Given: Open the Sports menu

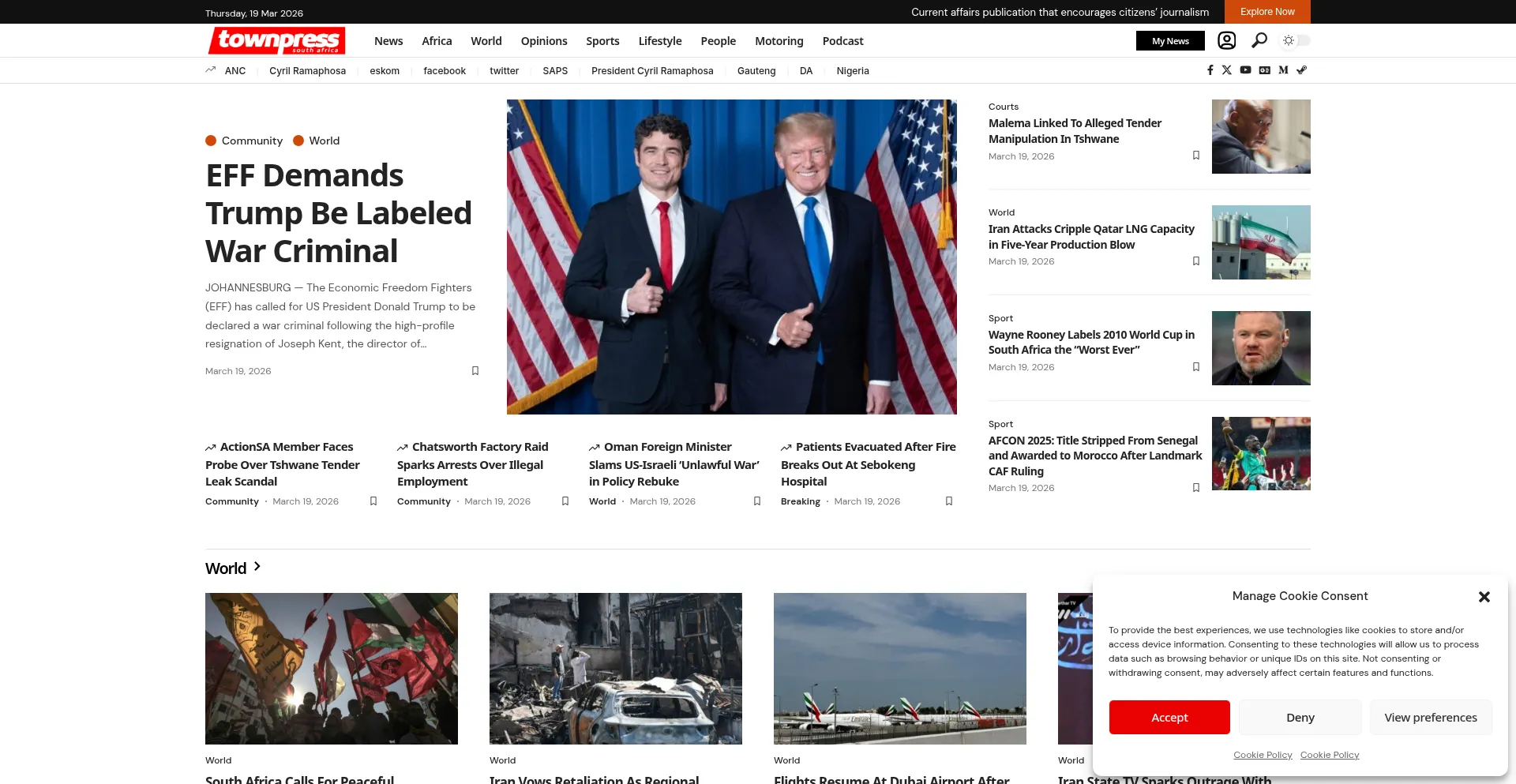Looking at the screenshot, I should [x=602, y=41].
